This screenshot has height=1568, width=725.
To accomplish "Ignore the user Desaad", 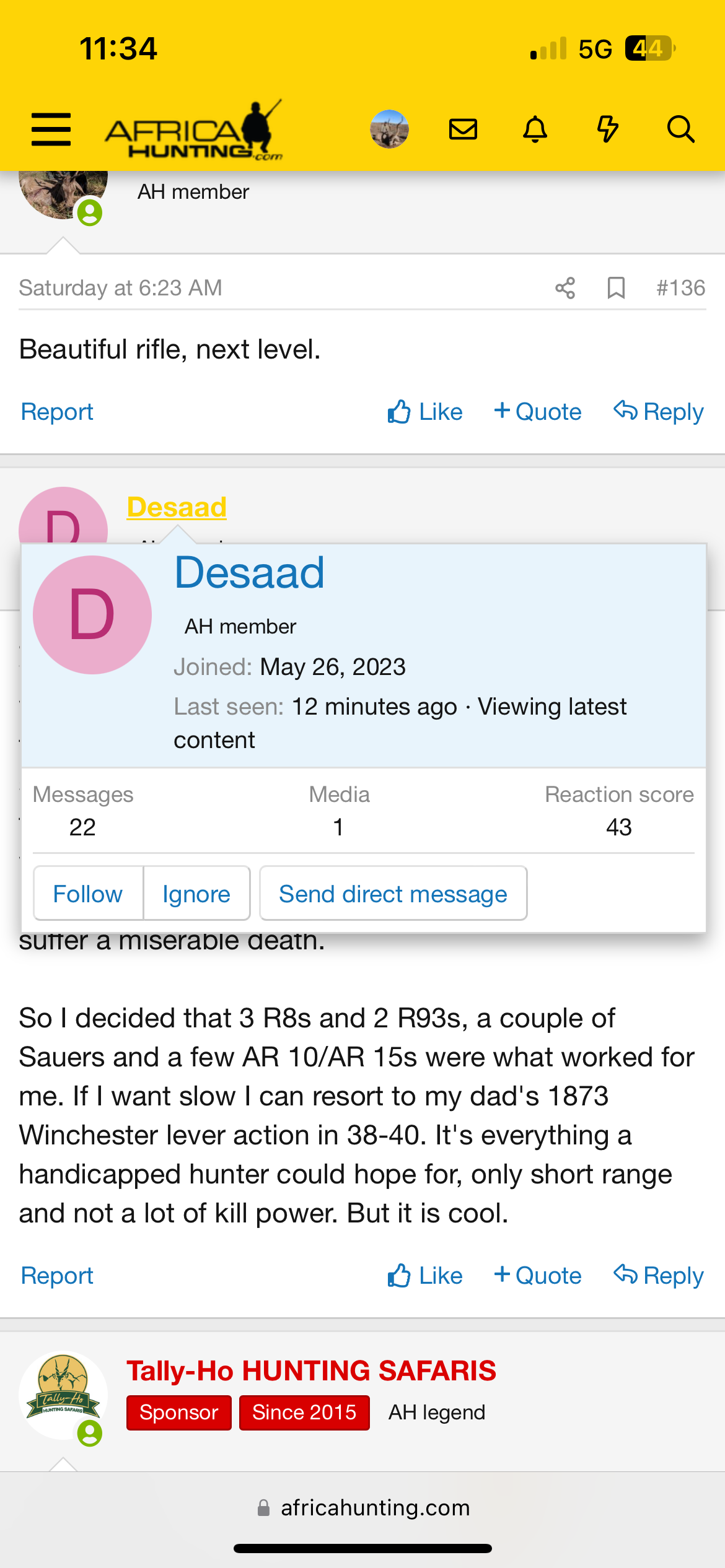I will [x=196, y=894].
